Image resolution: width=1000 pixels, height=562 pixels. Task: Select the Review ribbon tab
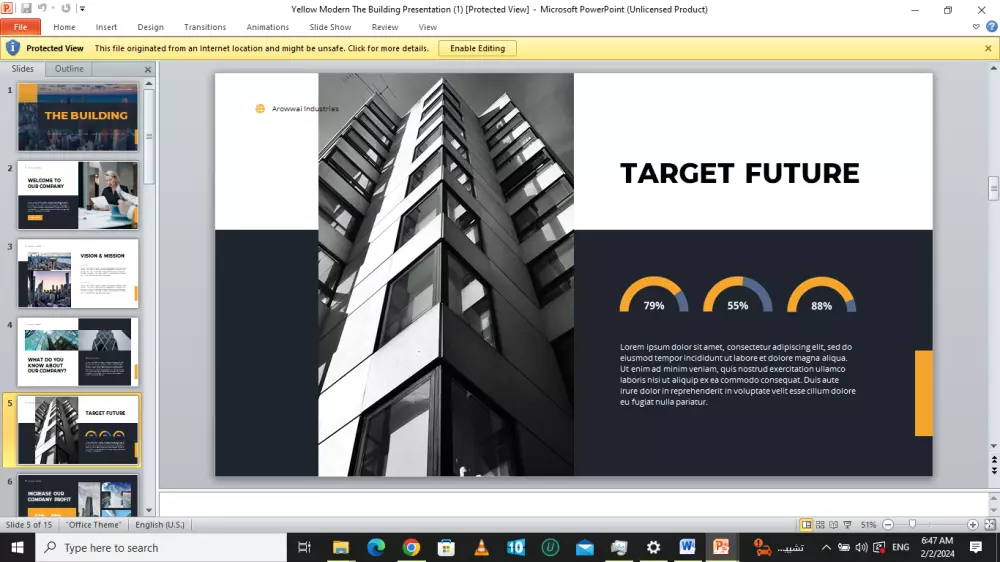[385, 27]
